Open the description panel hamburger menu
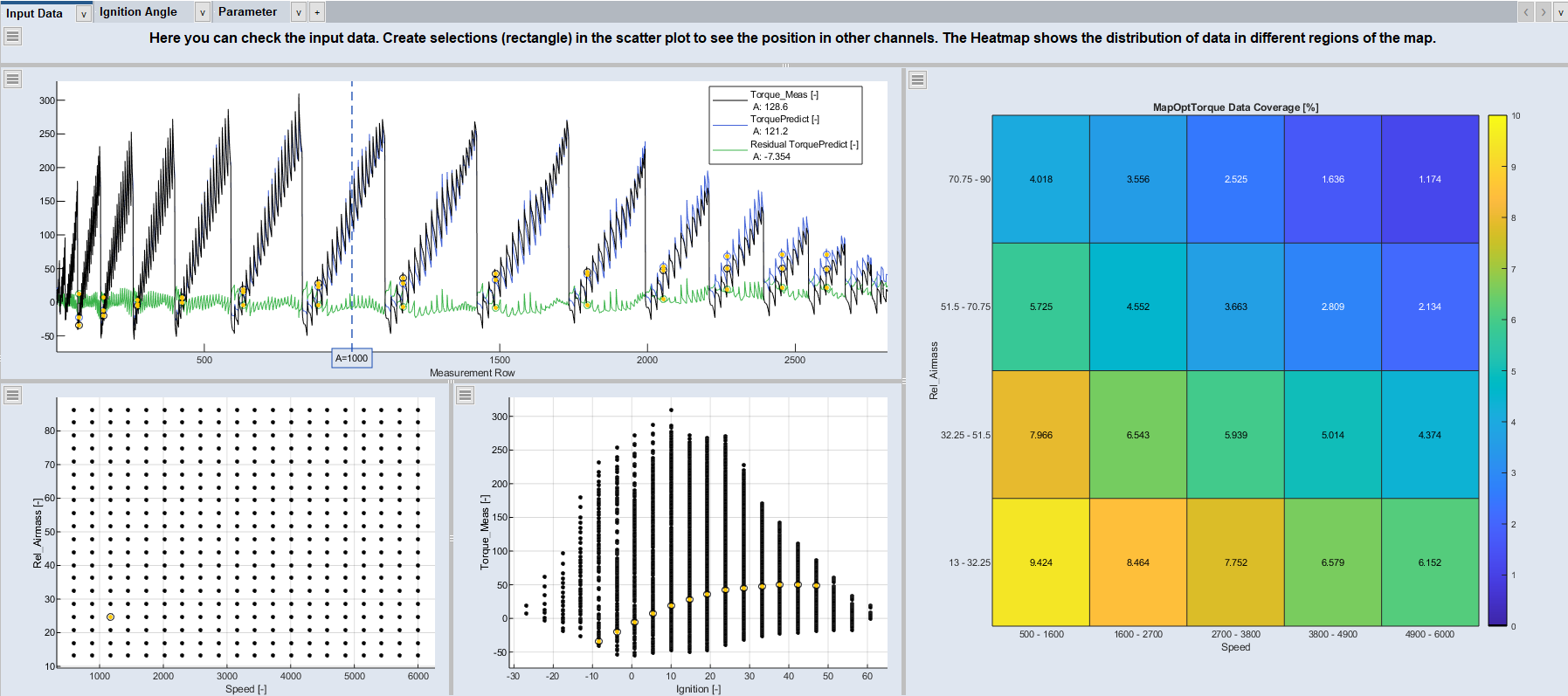1568x696 pixels. point(12,37)
